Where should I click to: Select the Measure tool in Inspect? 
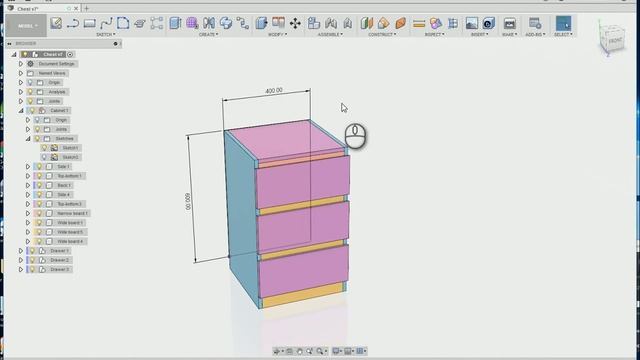419,24
